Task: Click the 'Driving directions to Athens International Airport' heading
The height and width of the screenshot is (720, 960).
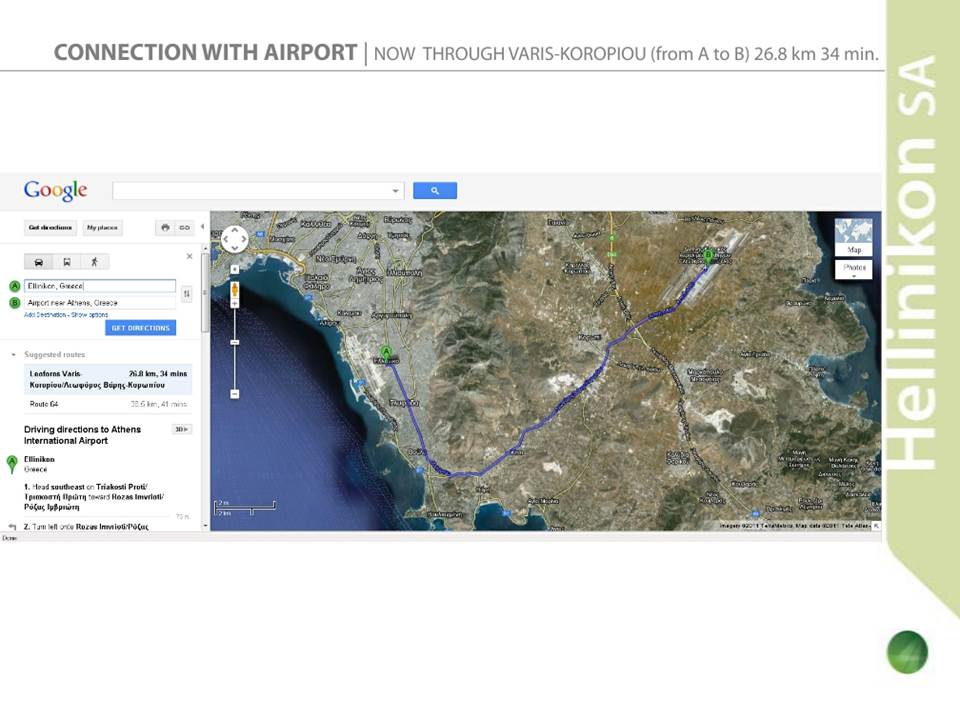Action: [x=82, y=435]
